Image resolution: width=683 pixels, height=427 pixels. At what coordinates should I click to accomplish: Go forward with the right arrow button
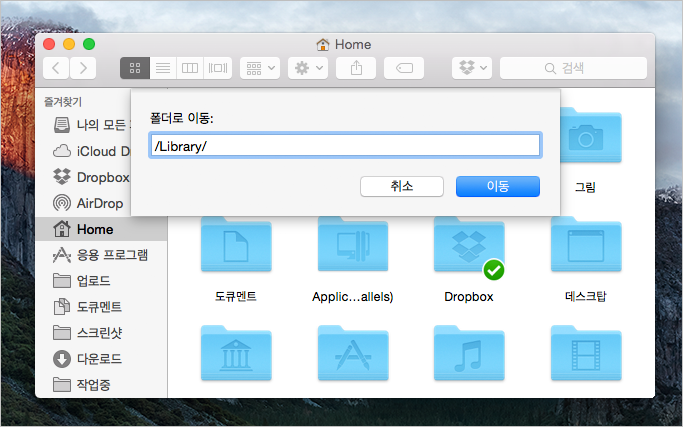tap(83, 68)
